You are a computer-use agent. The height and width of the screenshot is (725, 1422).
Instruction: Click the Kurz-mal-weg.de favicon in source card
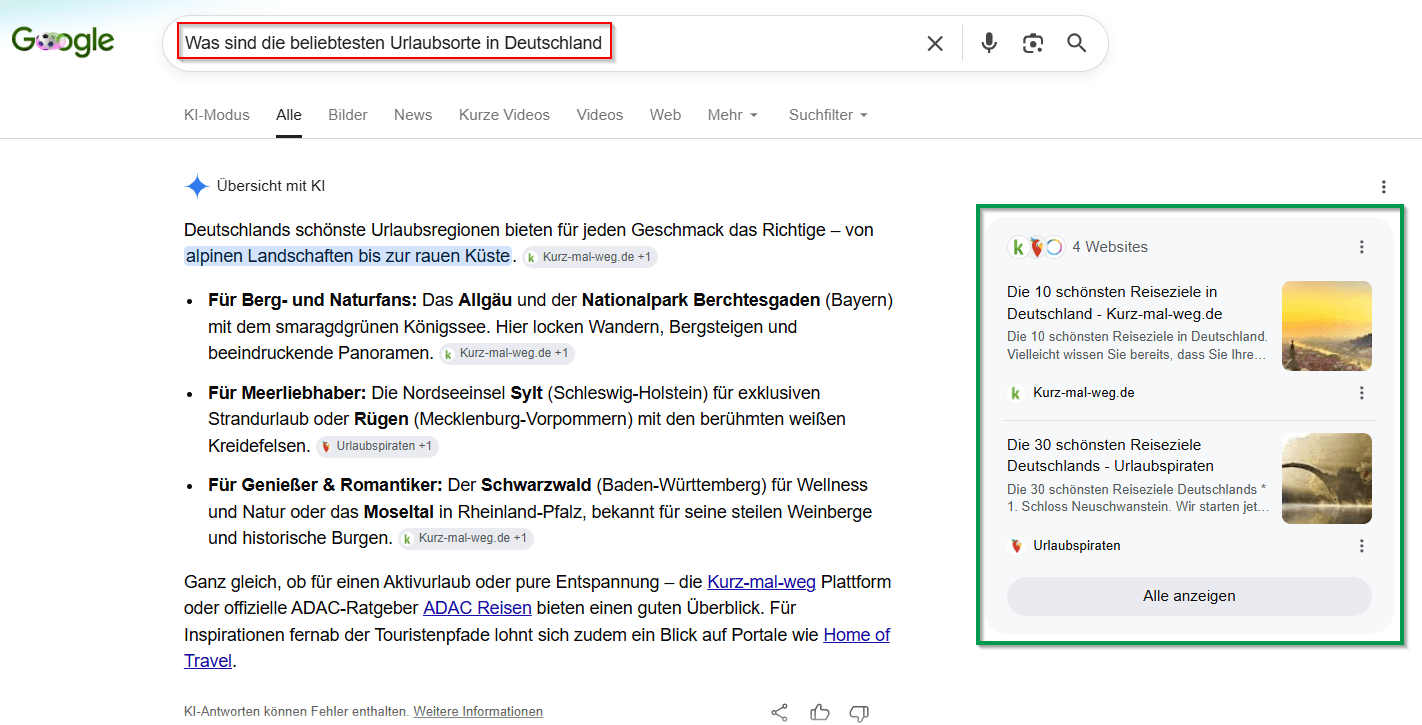coord(1017,393)
